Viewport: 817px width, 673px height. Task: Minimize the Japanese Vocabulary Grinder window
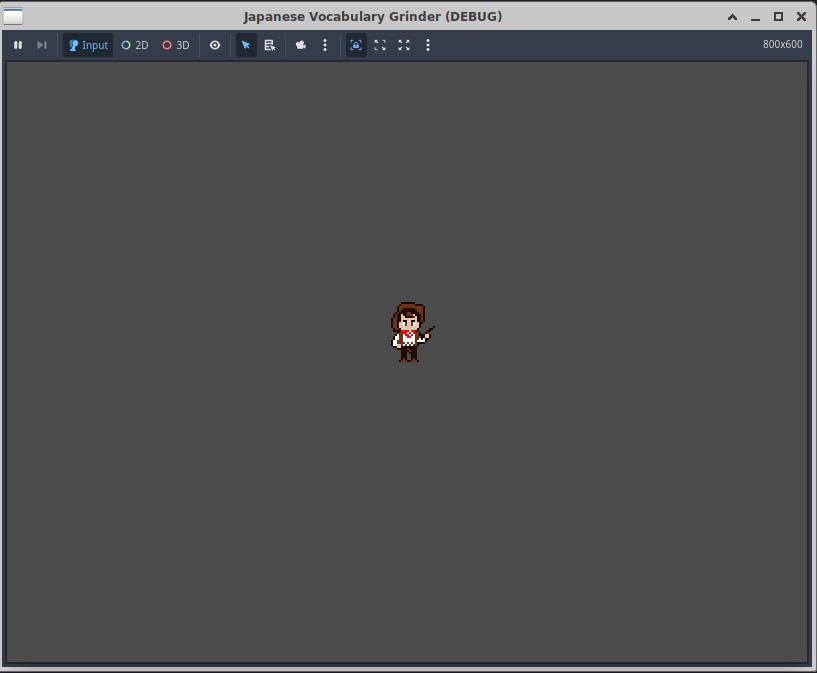pyautogui.click(x=756, y=18)
